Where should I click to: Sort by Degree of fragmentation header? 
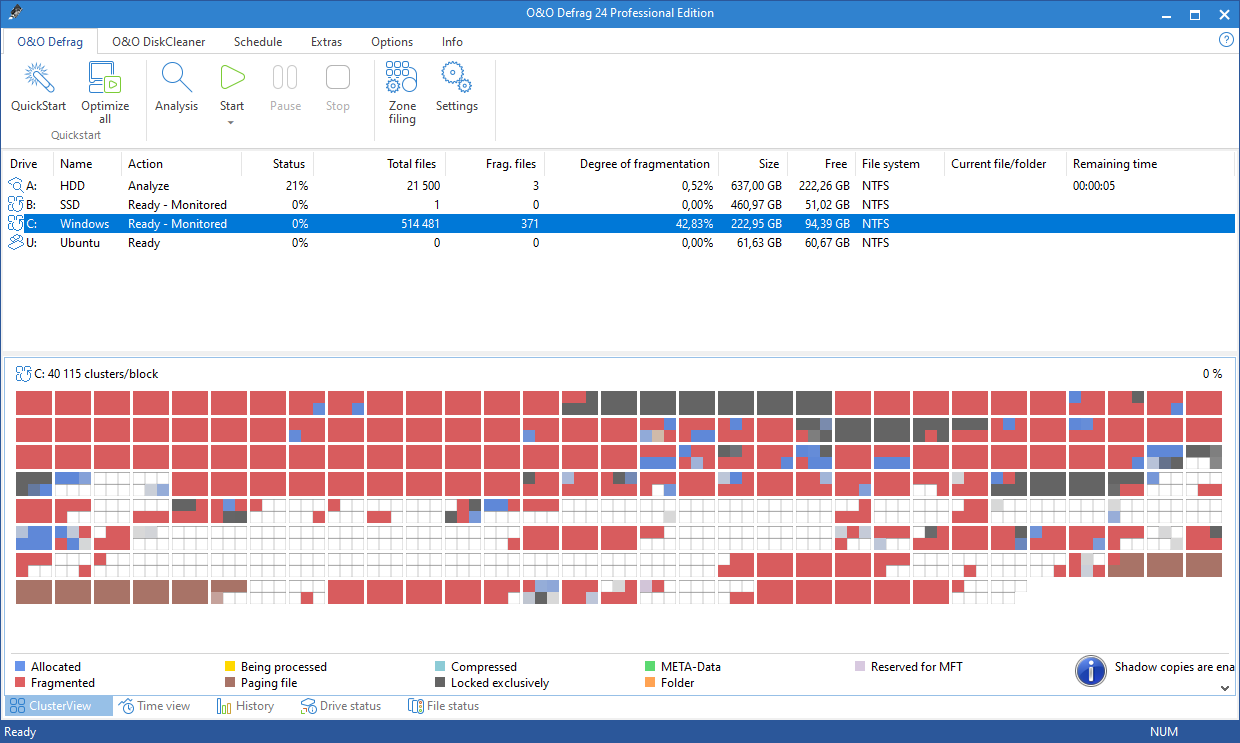[x=645, y=164]
